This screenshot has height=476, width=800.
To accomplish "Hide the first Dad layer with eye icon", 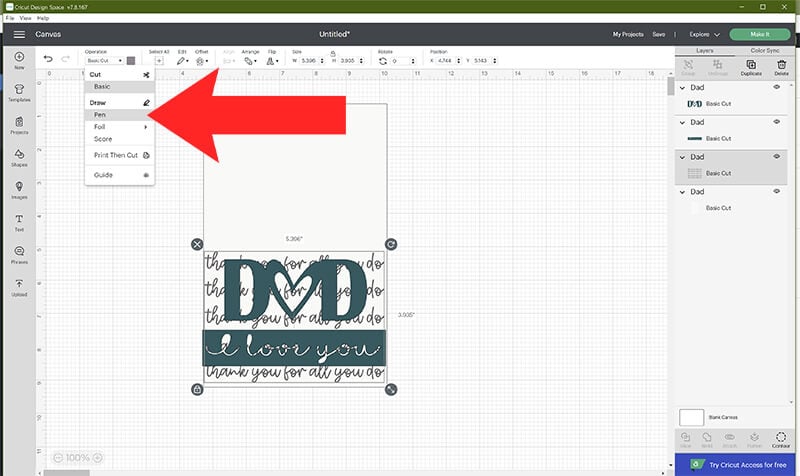I will pyautogui.click(x=777, y=87).
